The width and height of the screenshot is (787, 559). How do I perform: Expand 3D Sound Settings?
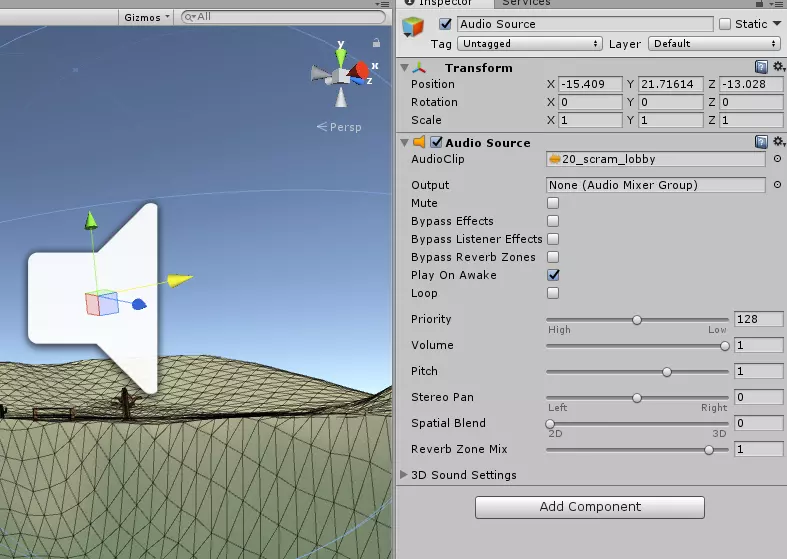click(x=404, y=474)
